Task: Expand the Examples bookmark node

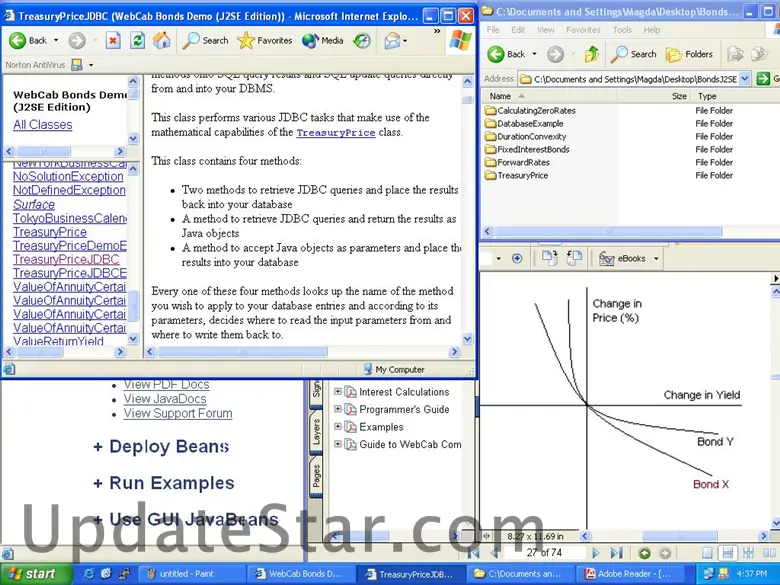Action: [338, 427]
